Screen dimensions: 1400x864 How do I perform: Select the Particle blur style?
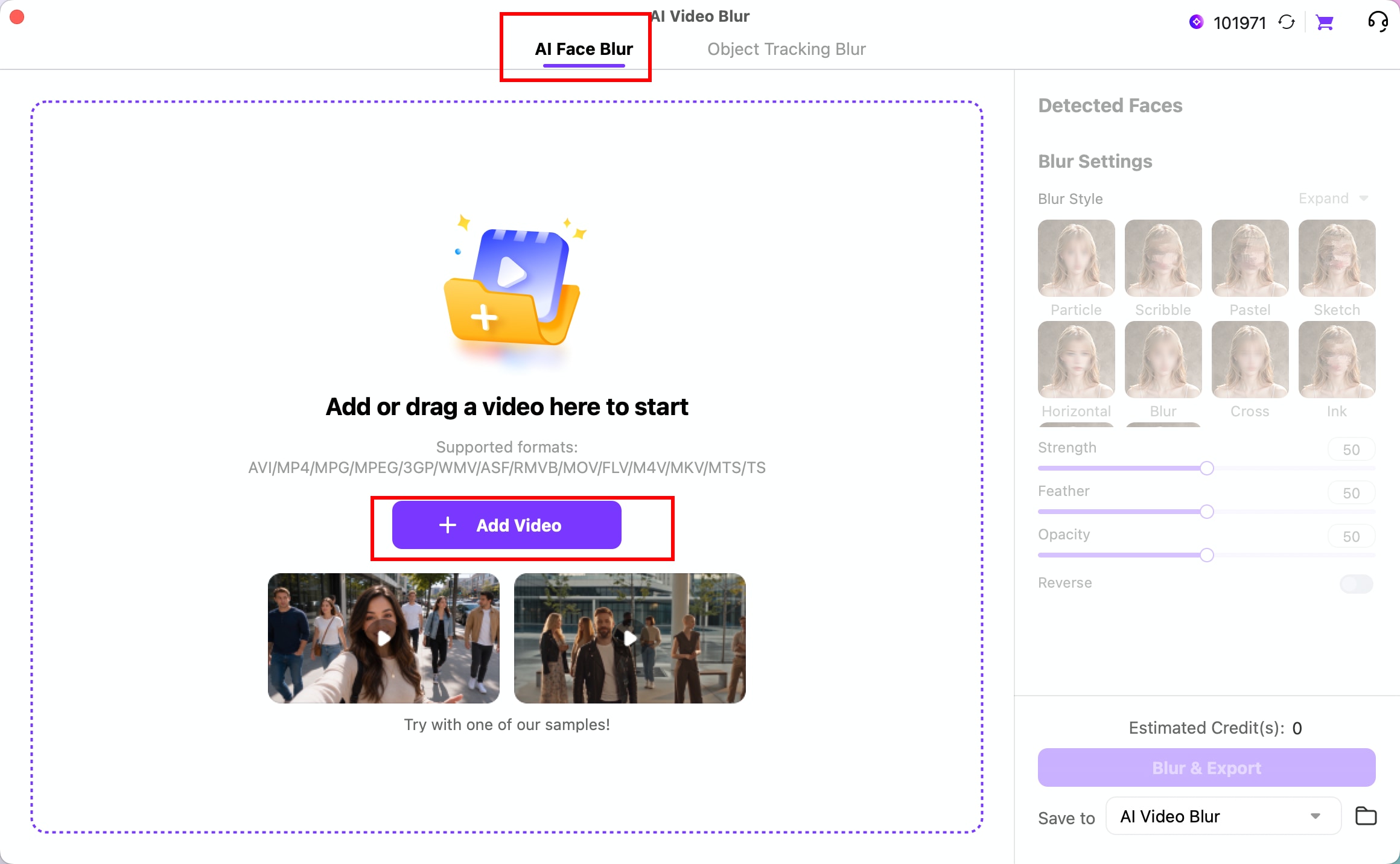point(1076,258)
